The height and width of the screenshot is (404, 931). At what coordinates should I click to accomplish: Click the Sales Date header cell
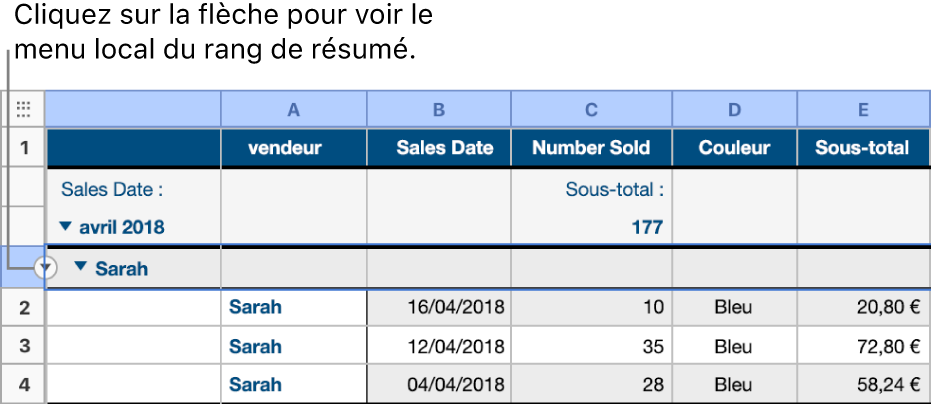click(444, 148)
